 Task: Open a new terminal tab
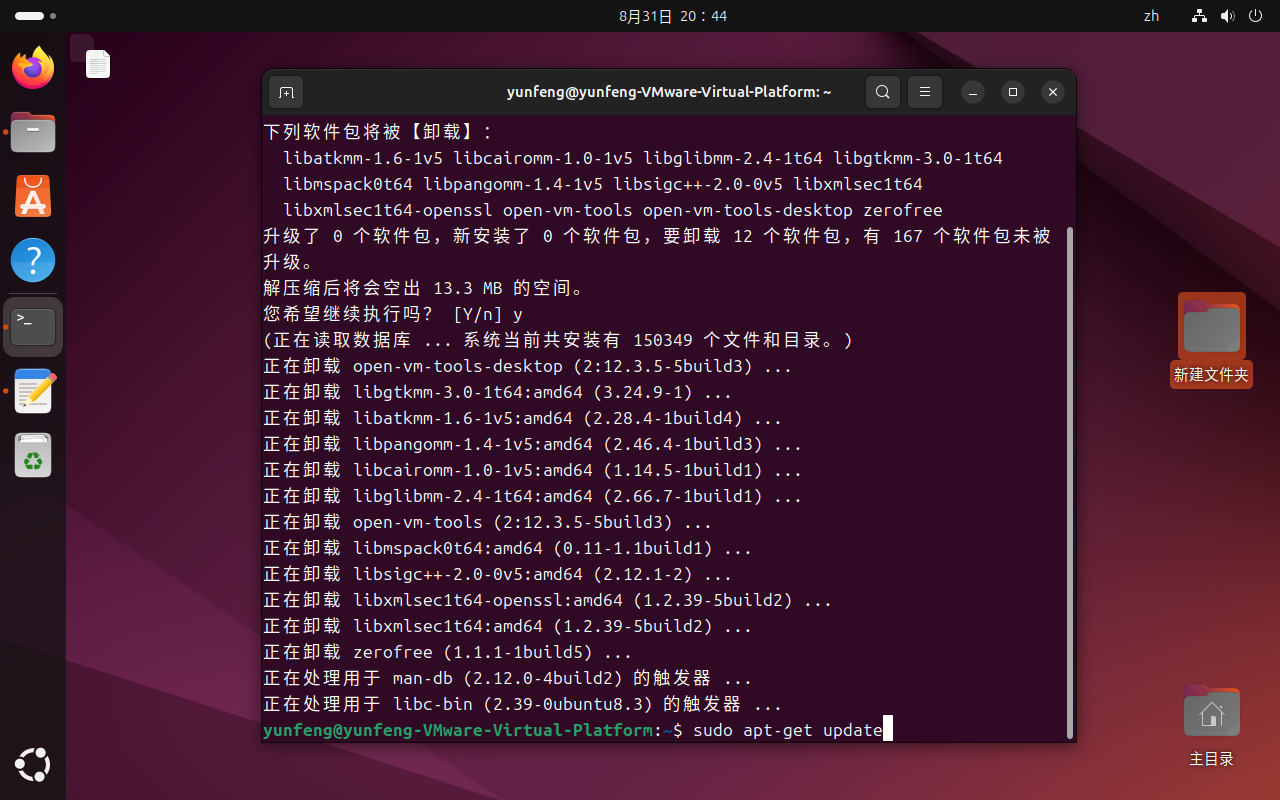(x=286, y=92)
